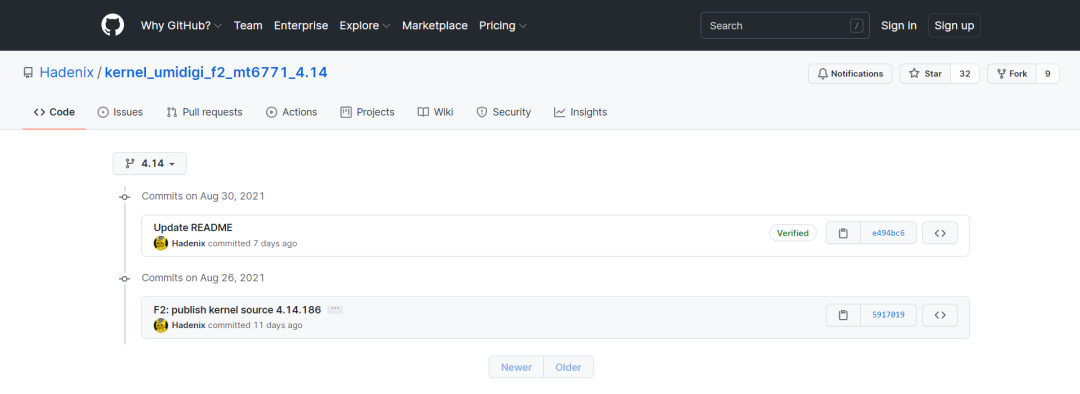Select the Code tab
Image resolution: width=1080 pixels, height=394 pixels.
(x=54, y=112)
